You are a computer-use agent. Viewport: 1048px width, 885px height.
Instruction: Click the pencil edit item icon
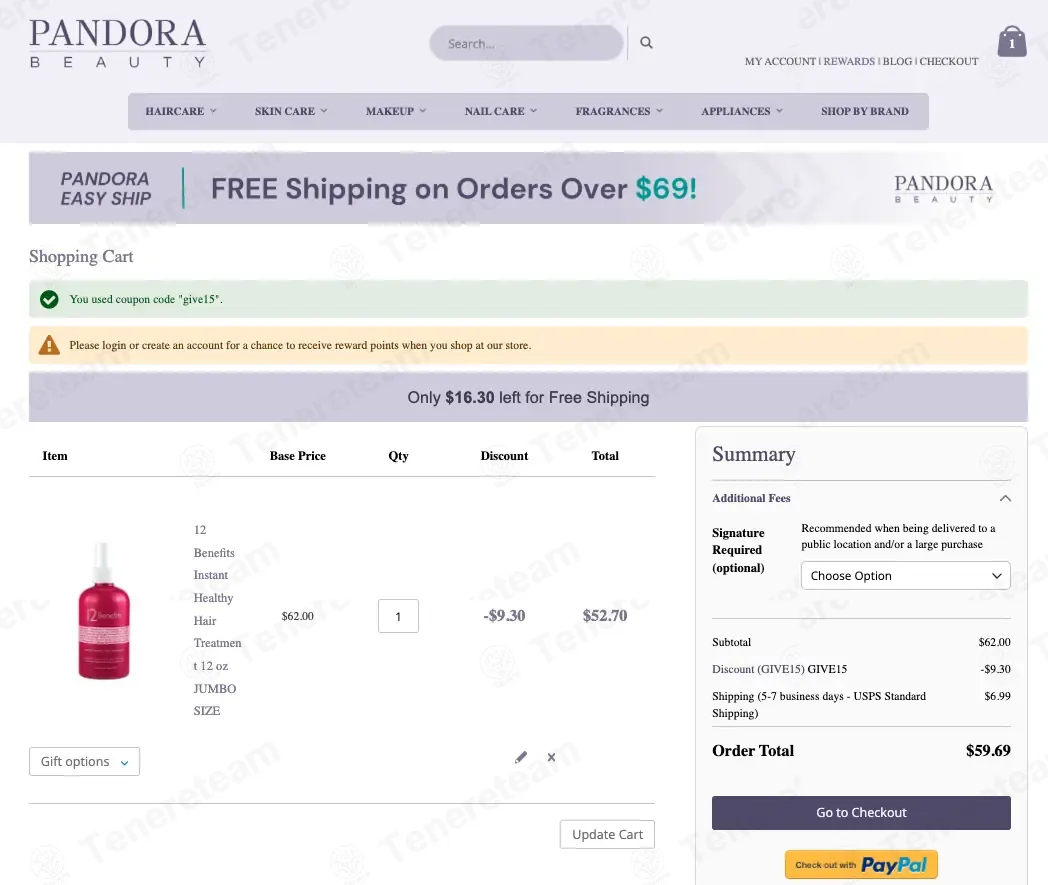(521, 757)
